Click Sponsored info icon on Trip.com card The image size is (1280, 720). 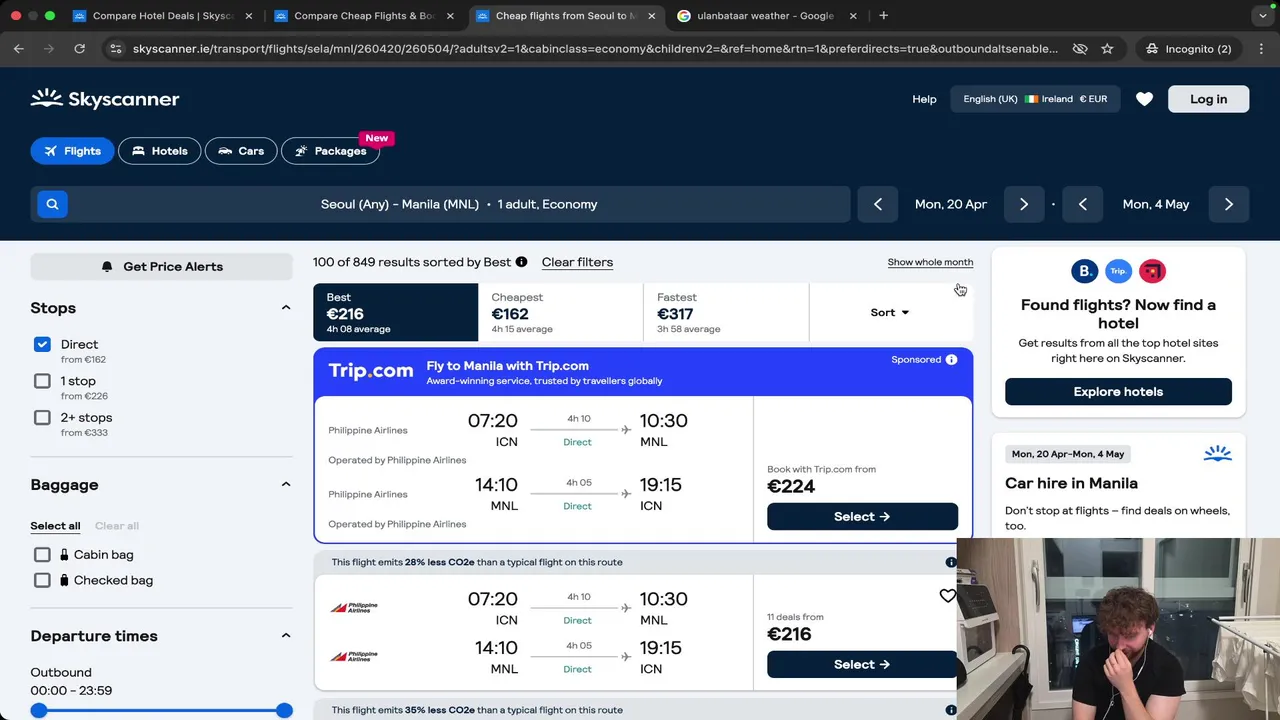pos(951,360)
